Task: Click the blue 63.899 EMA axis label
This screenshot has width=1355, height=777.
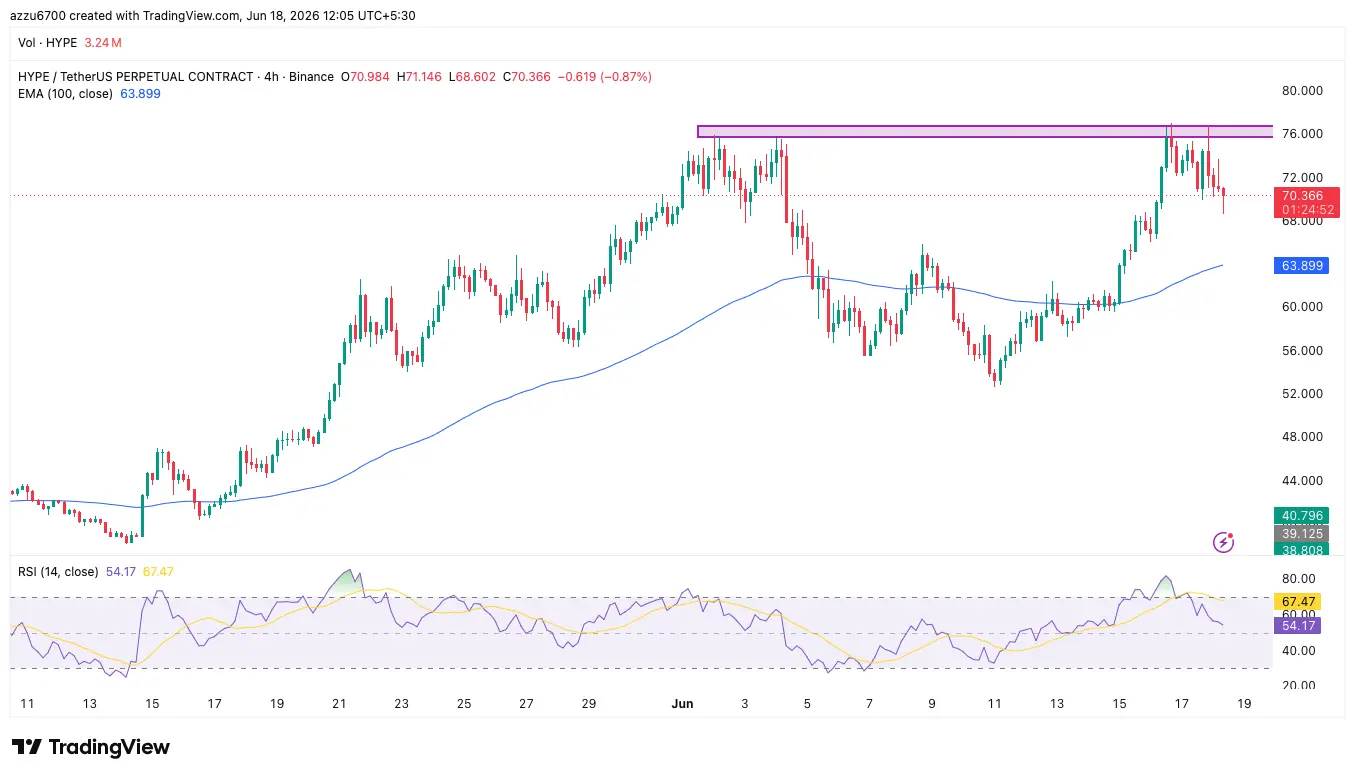Action: [x=1301, y=266]
